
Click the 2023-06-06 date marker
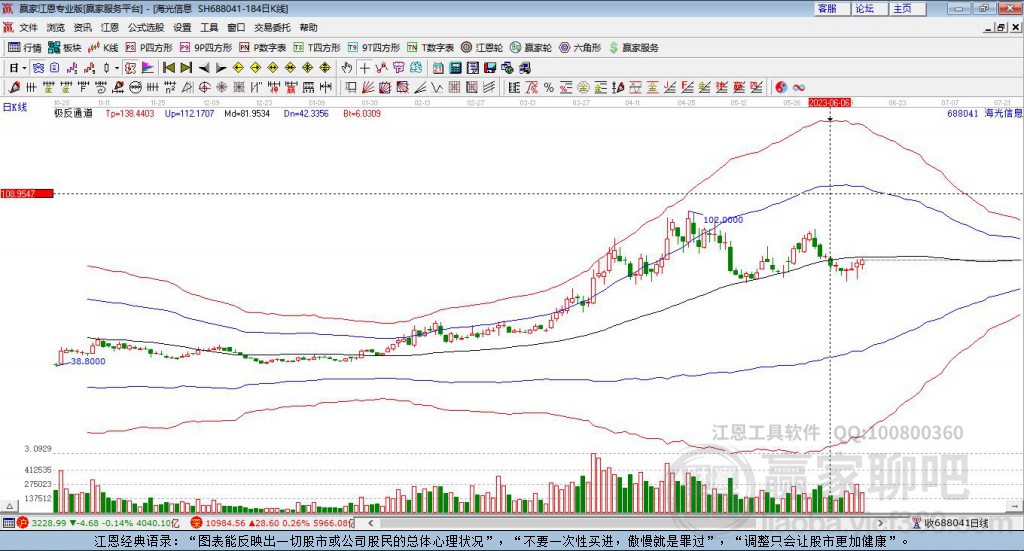829,103
